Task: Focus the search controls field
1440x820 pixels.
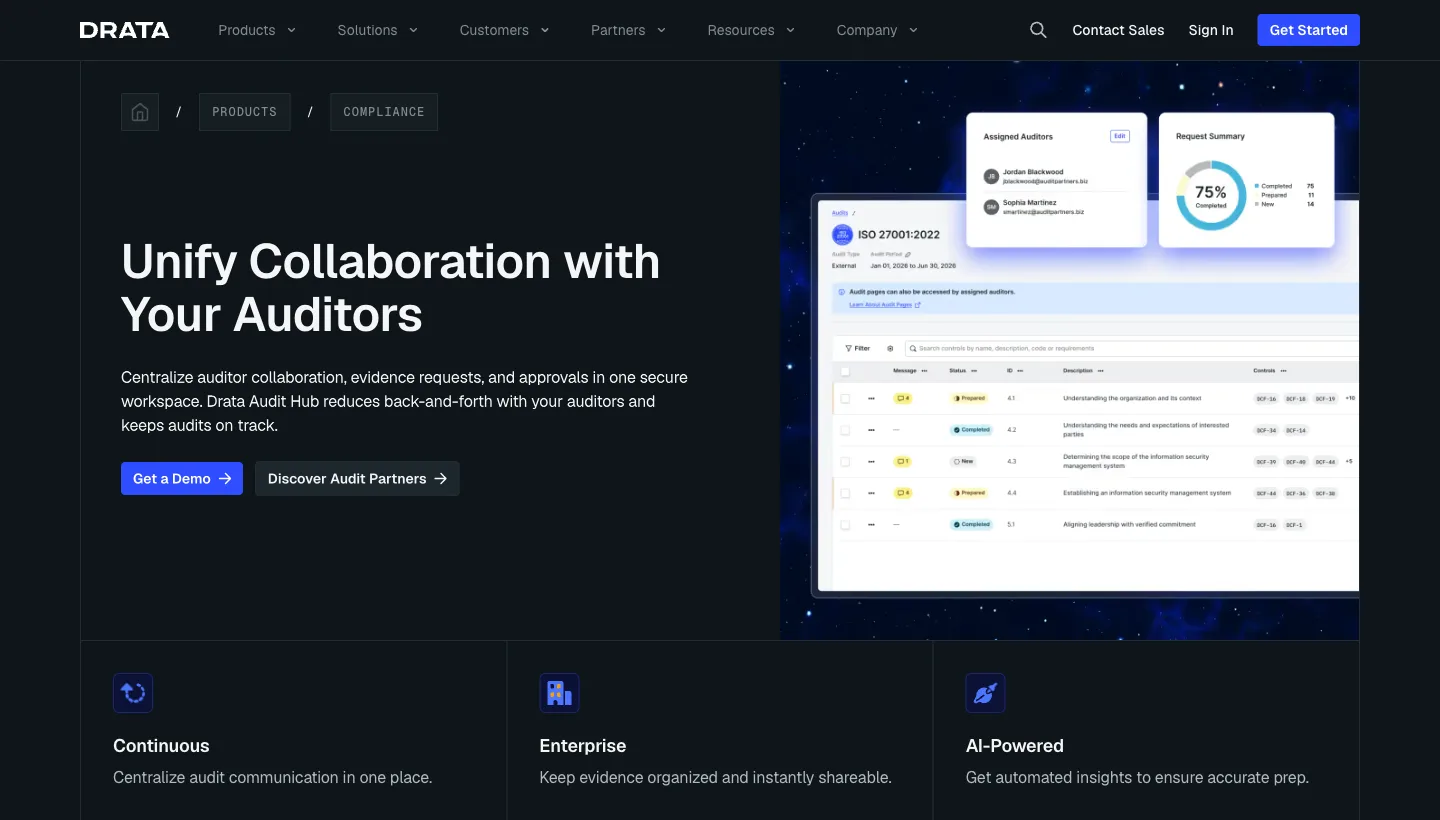Action: coord(1131,348)
